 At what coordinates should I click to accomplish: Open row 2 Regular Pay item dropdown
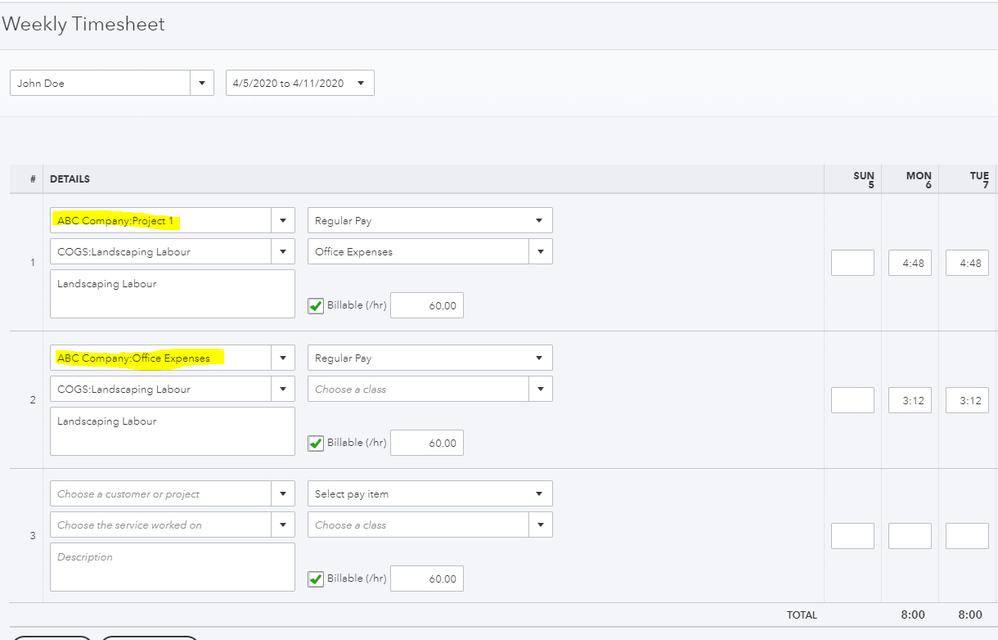tap(430, 358)
